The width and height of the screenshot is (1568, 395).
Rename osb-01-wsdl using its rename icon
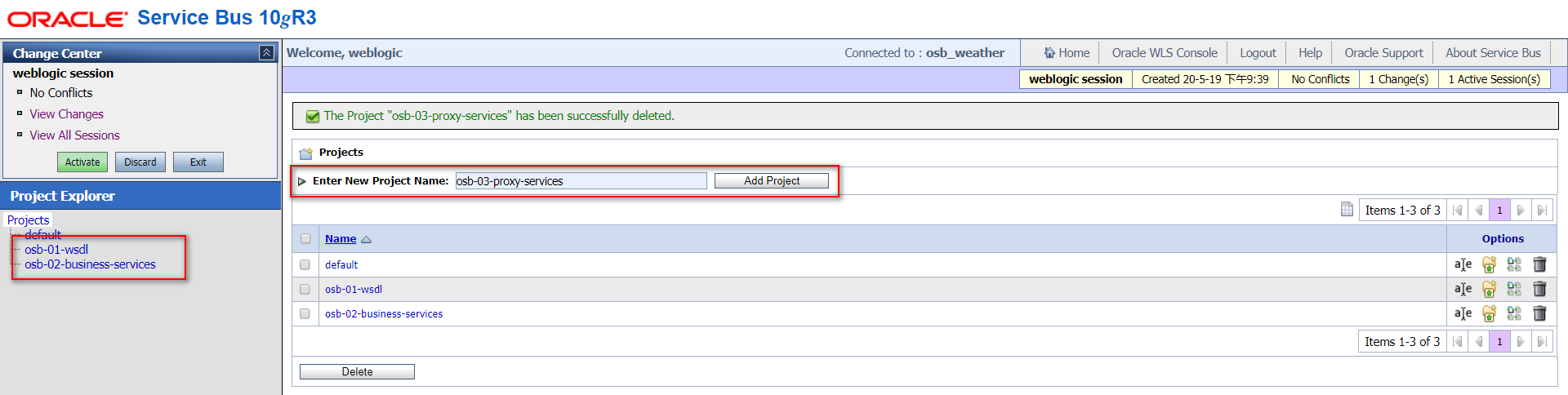1463,289
